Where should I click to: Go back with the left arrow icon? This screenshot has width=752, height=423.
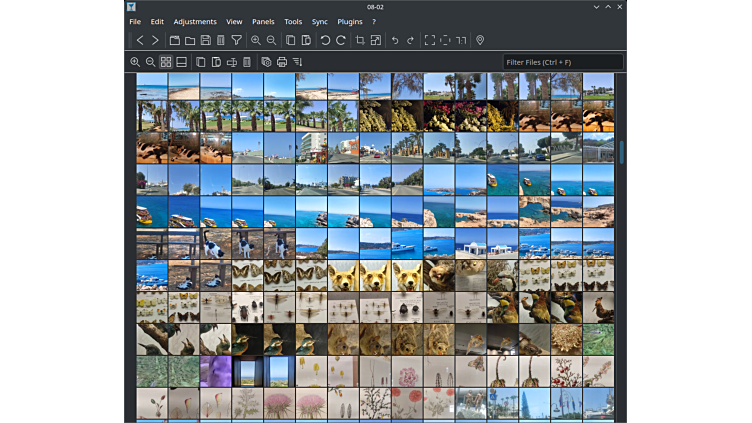coord(140,40)
